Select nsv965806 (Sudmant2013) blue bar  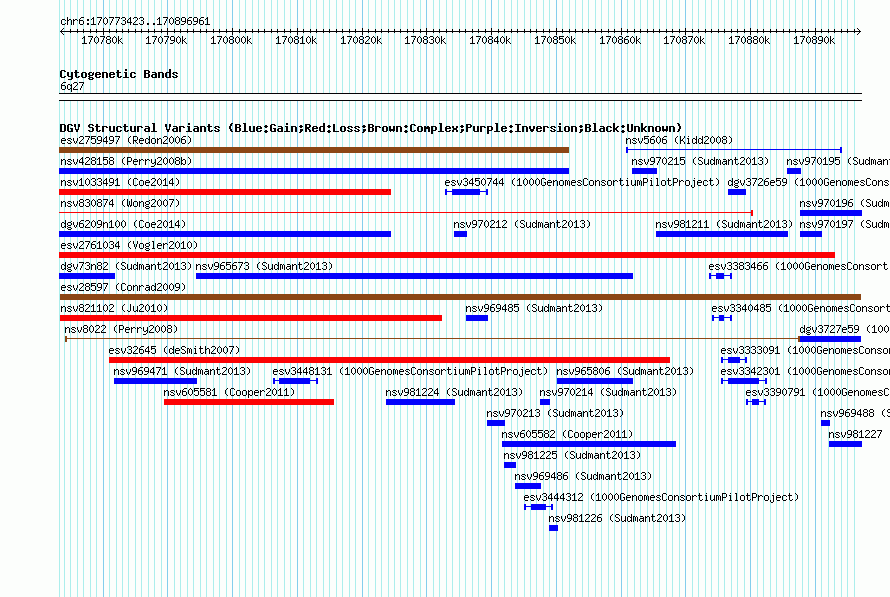click(595, 381)
